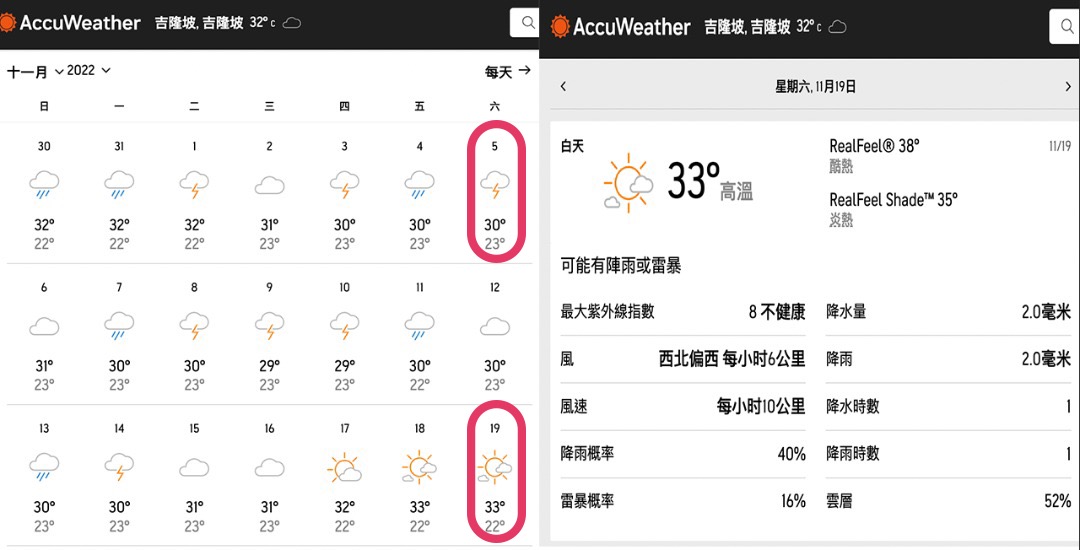Viewport: 1080px width, 550px height.
Task: Click the cloudy icon for November 12
Action: tap(494, 327)
